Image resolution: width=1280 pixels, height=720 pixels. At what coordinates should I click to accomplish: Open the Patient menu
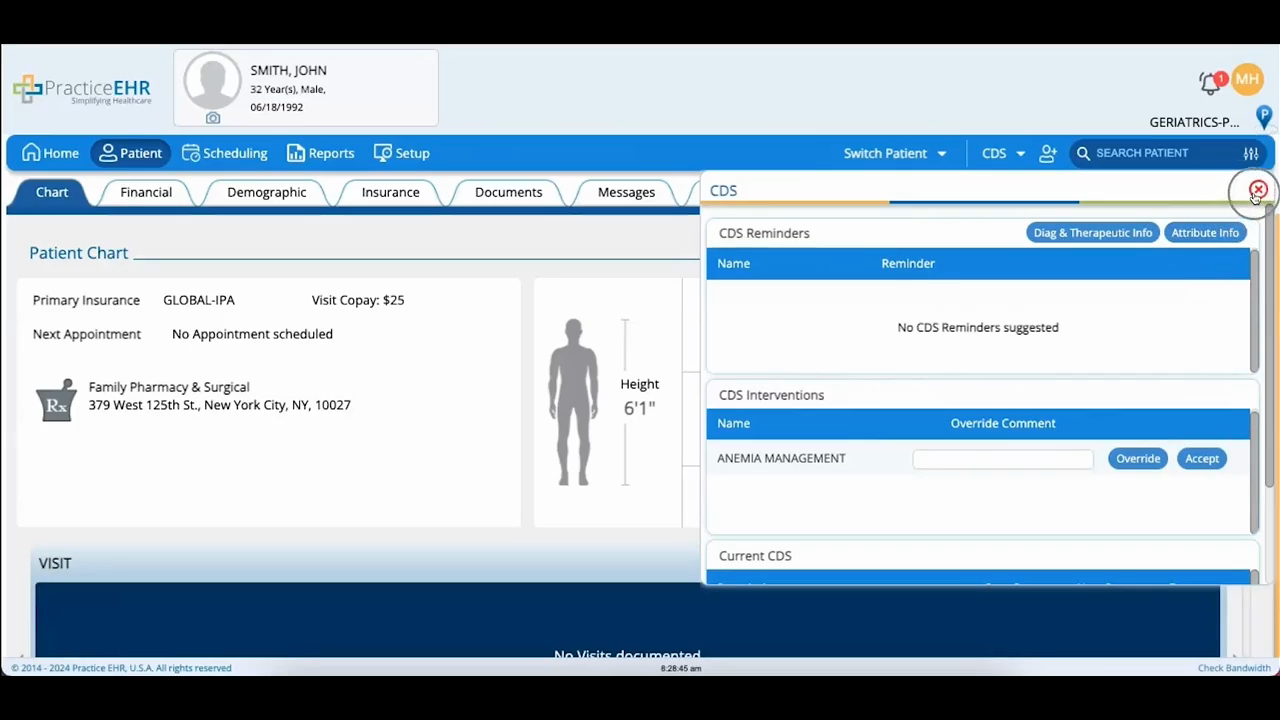[130, 153]
